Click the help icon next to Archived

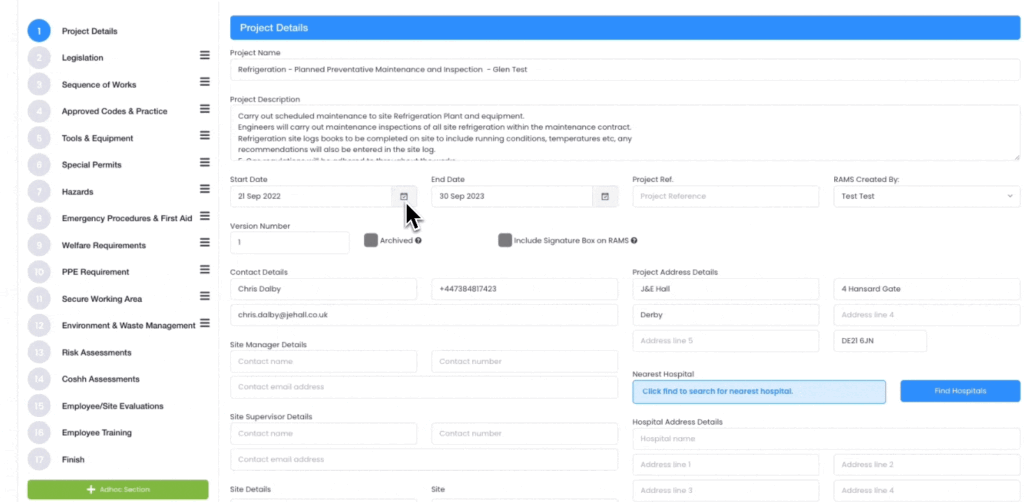pyautogui.click(x=418, y=240)
